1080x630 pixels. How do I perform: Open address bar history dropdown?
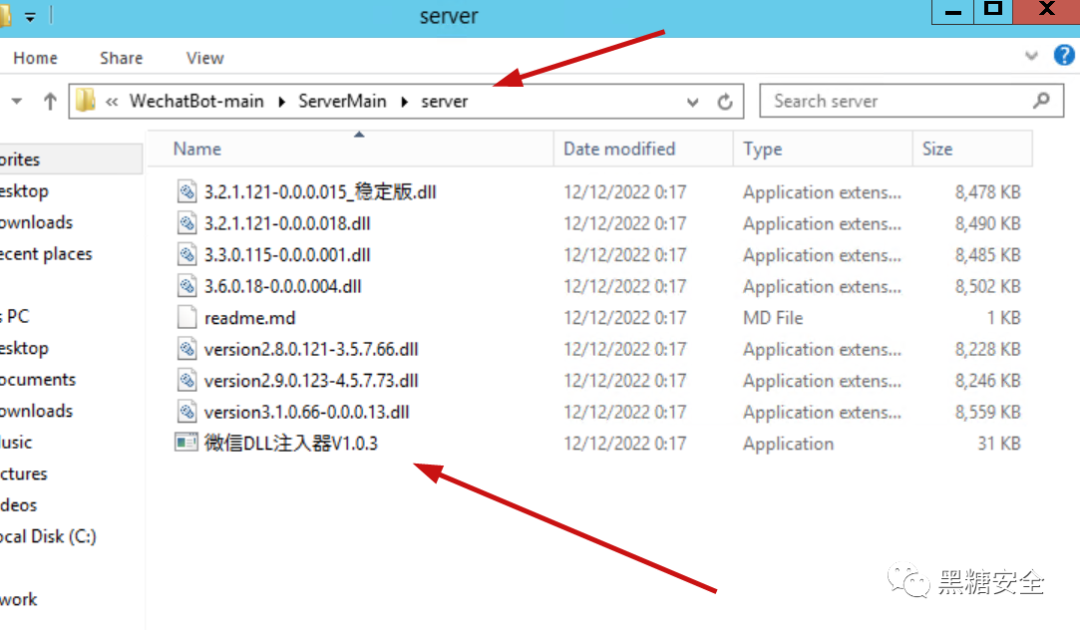pos(692,103)
